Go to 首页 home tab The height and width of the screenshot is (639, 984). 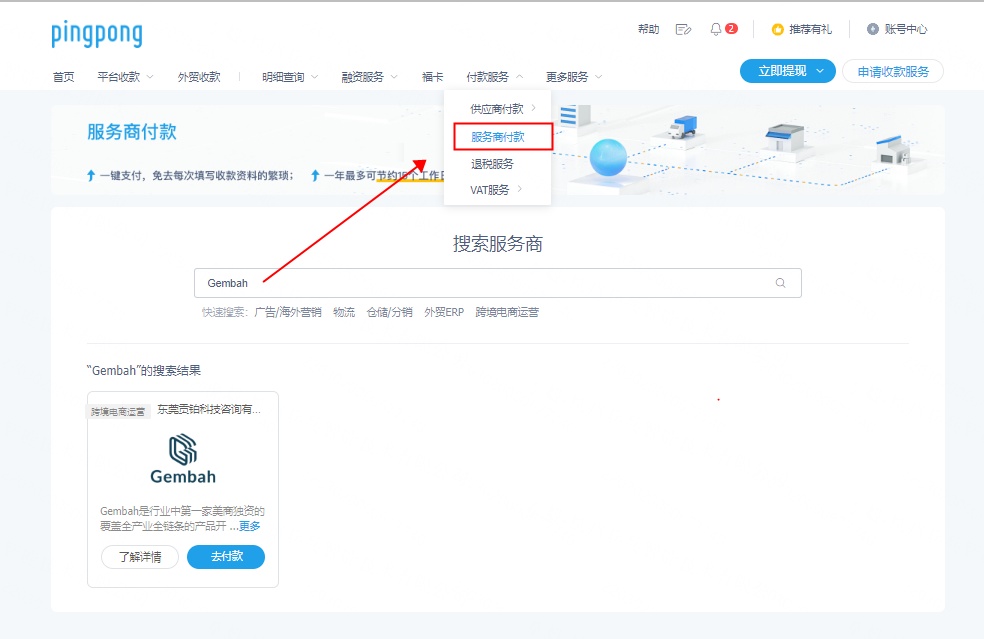[x=63, y=77]
